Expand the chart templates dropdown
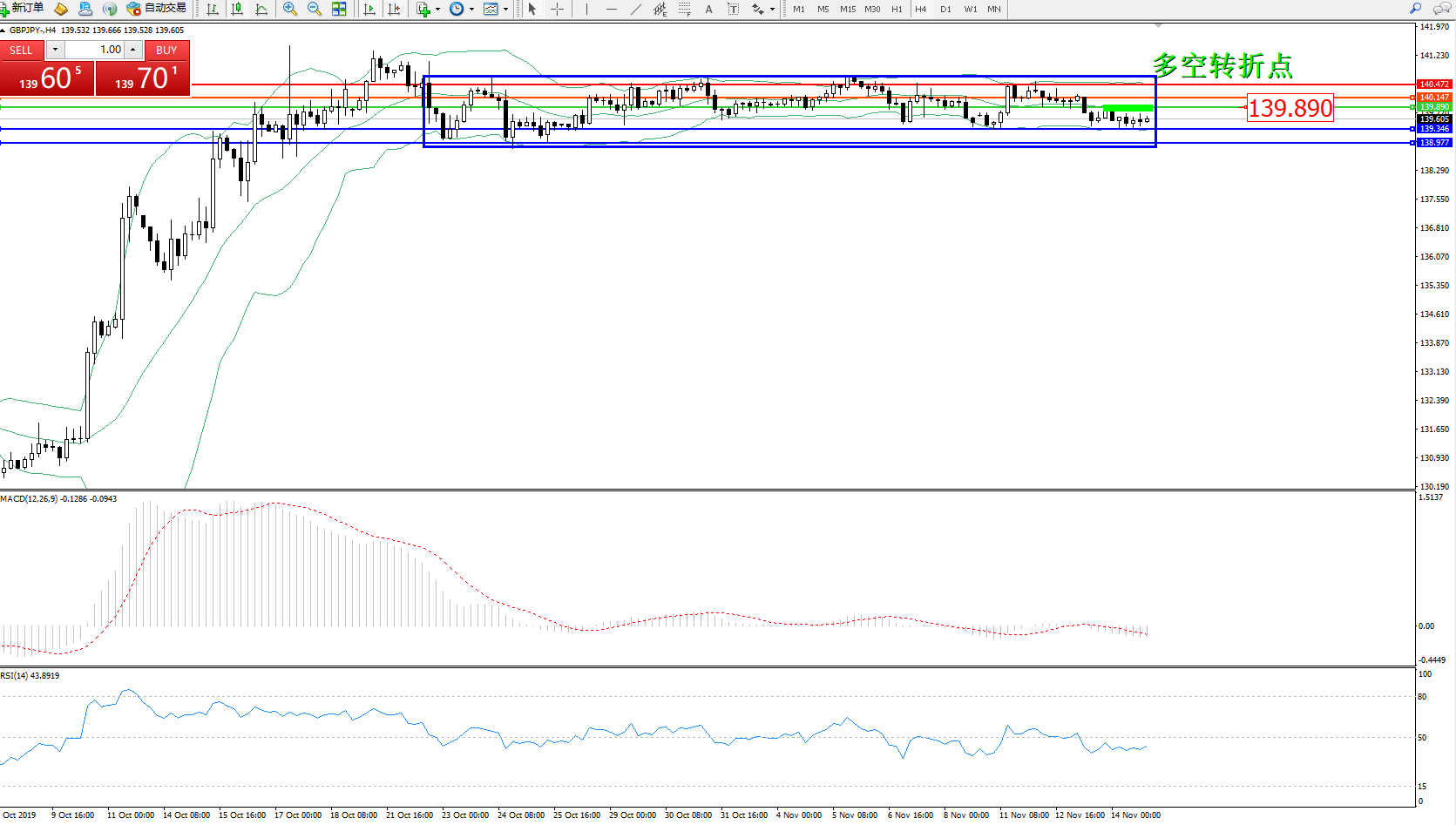This screenshot has height=825, width=1456. (505, 10)
